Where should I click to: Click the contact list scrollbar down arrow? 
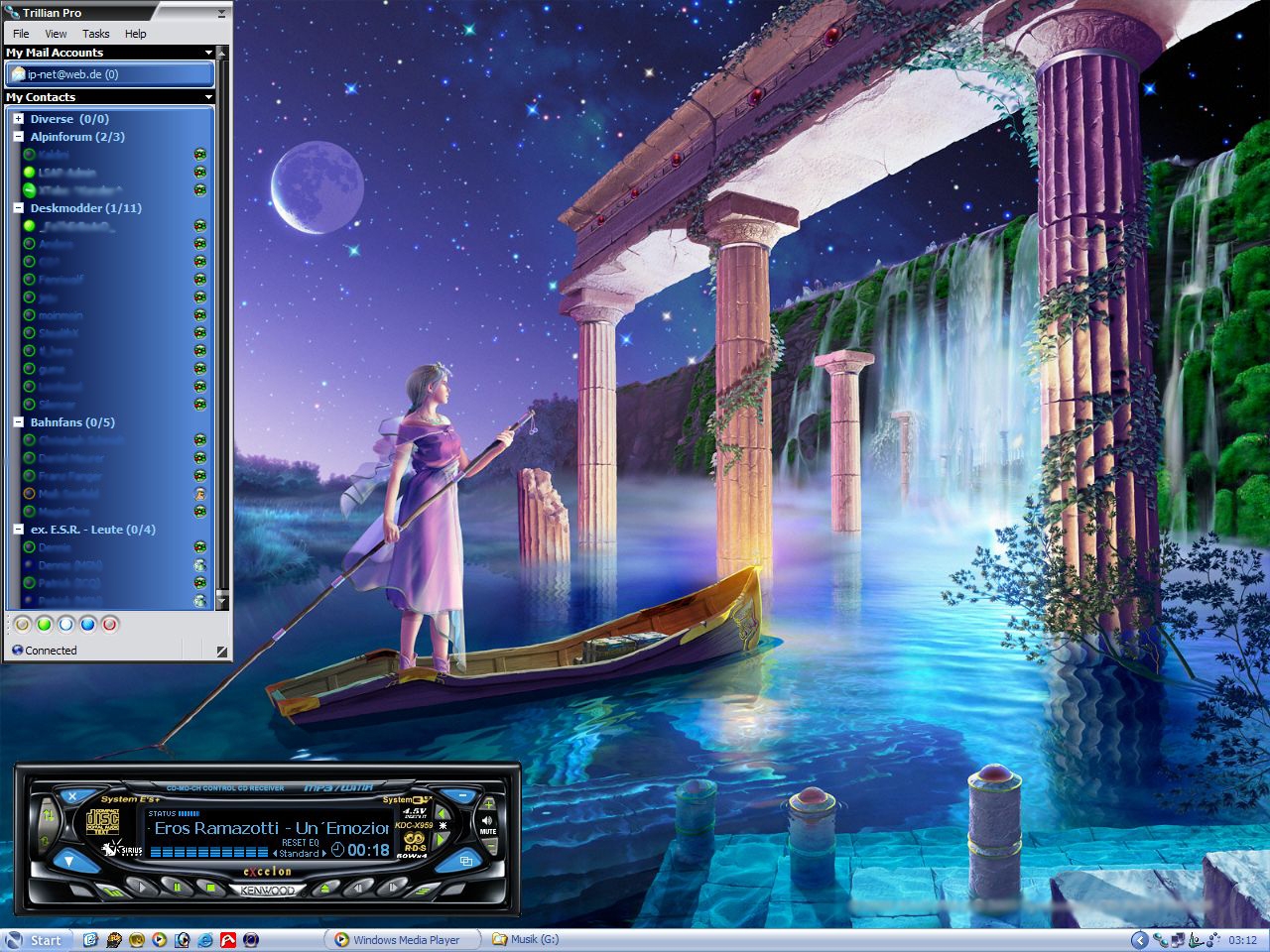click(221, 601)
